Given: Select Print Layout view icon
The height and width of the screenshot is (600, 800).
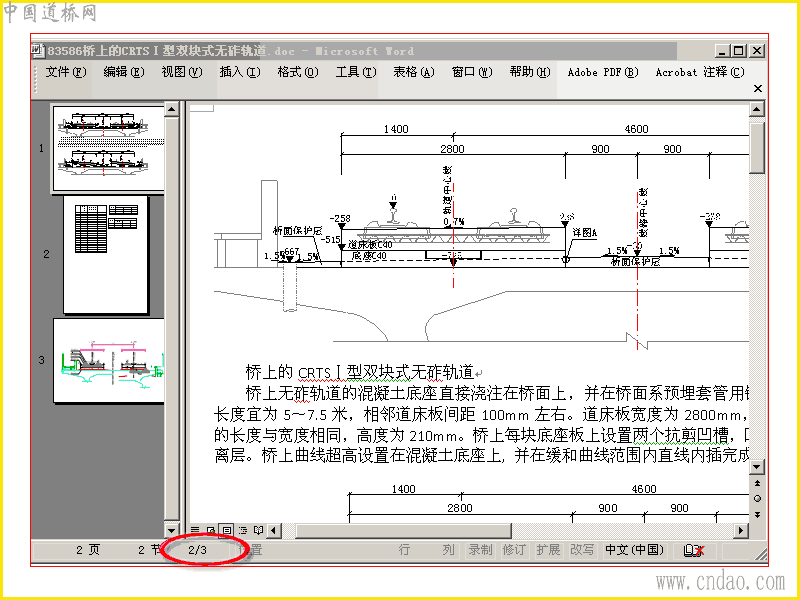Looking at the screenshot, I should 227,531.
